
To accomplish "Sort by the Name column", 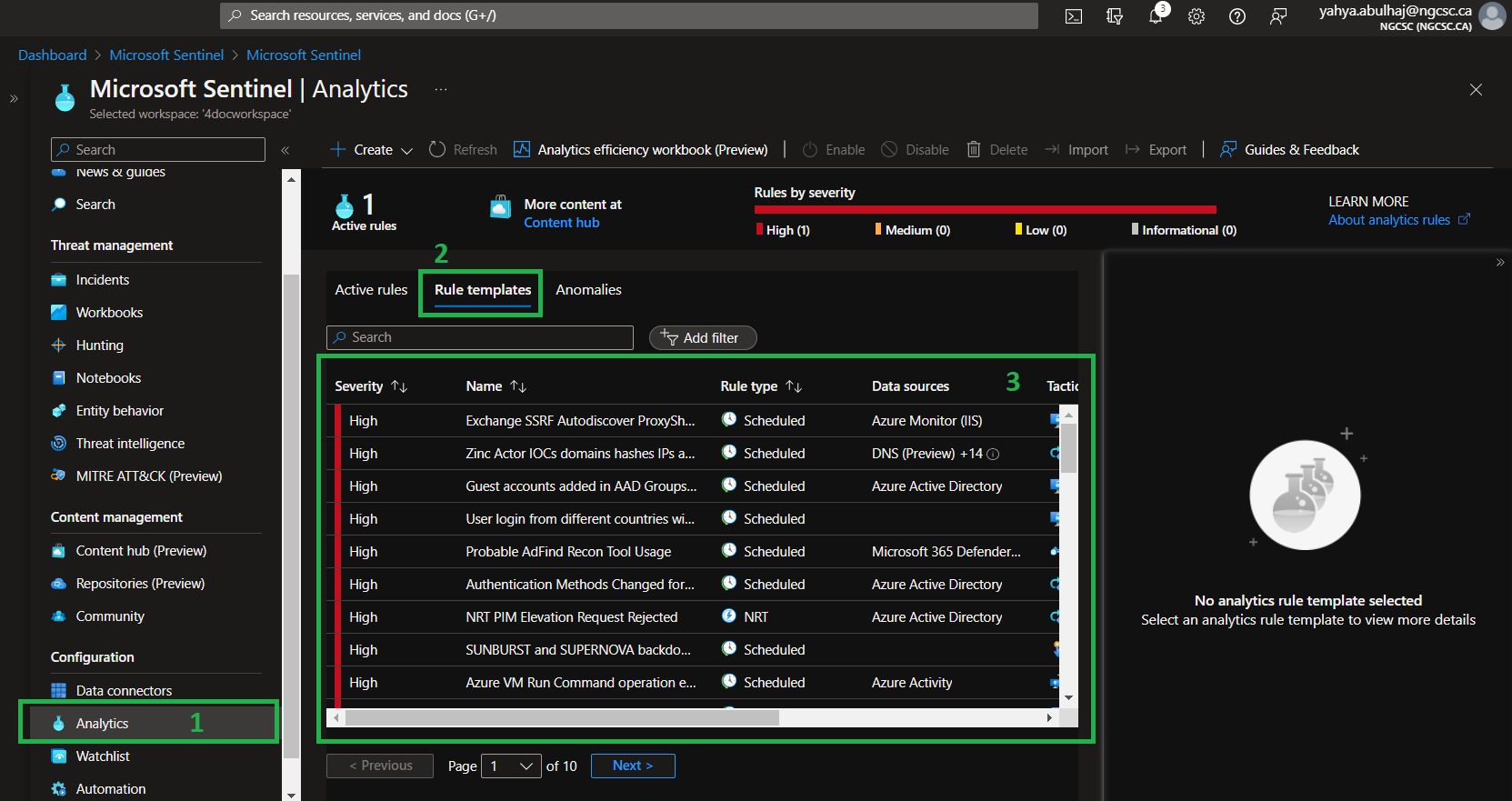I will coord(496,386).
